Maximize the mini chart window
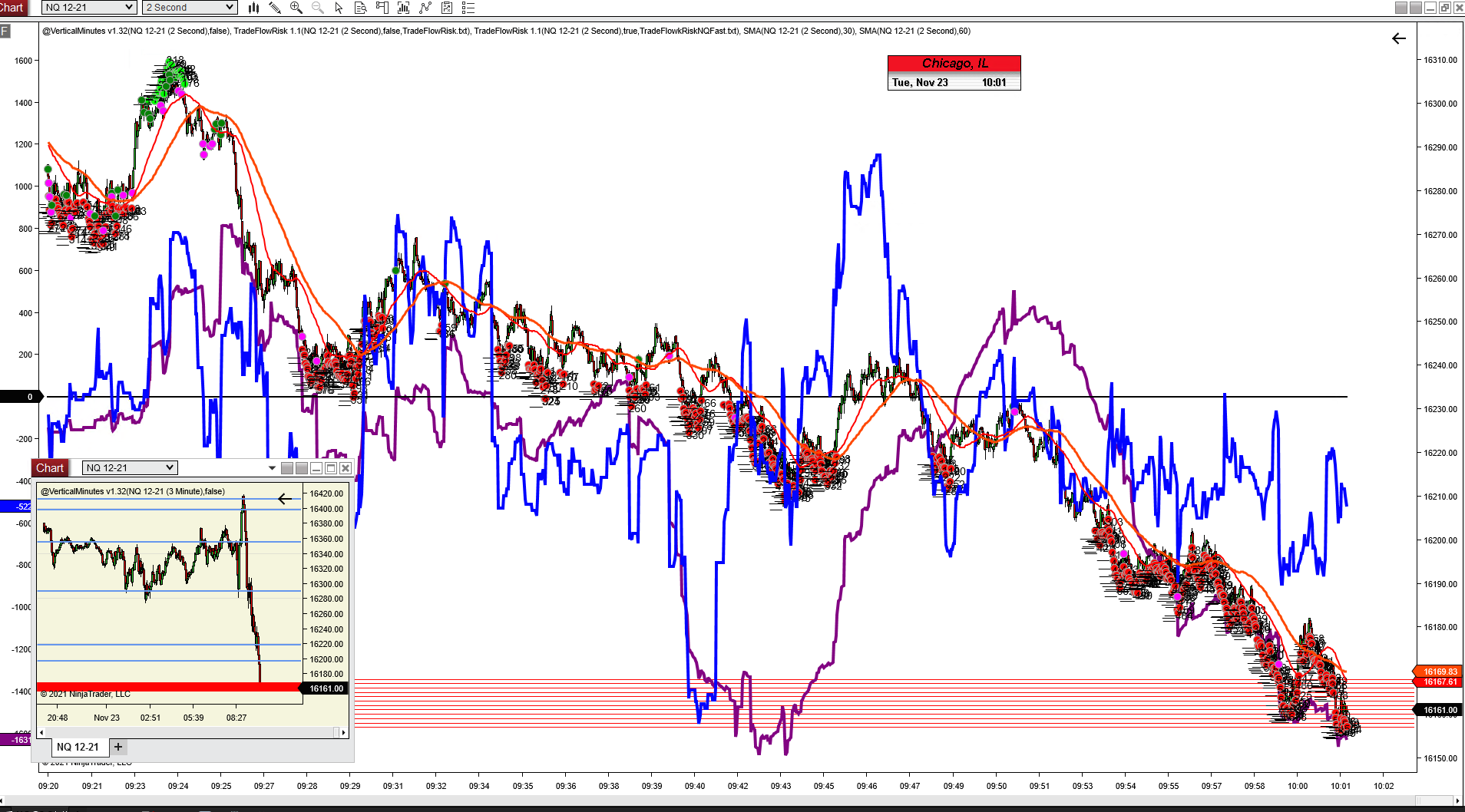Image resolution: width=1465 pixels, height=812 pixels. click(331, 468)
